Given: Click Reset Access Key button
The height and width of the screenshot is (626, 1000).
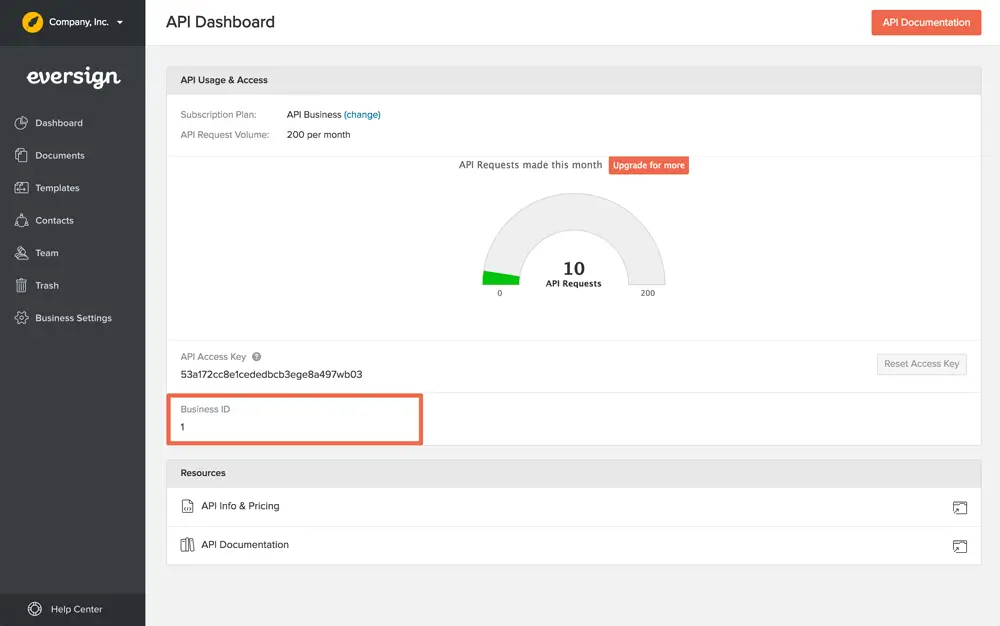Looking at the screenshot, I should pyautogui.click(x=922, y=364).
